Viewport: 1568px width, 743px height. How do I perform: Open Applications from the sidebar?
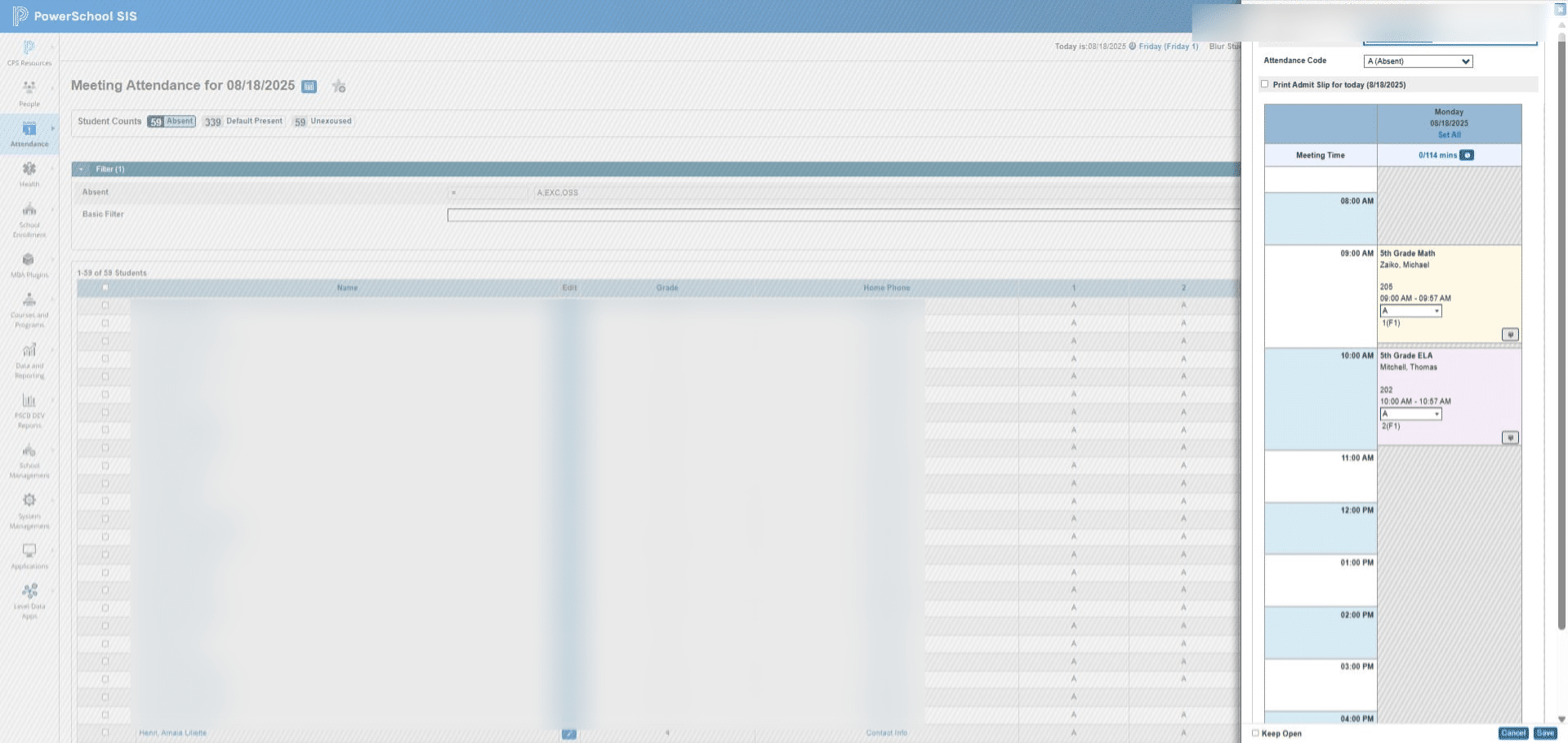click(x=29, y=556)
